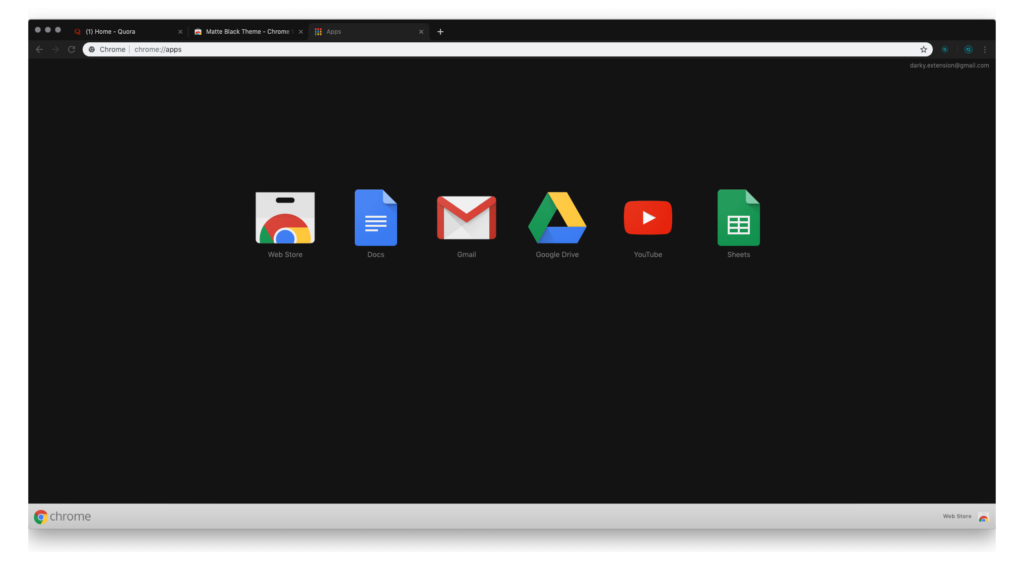Bookmark this page with the star
Screen dimensions: 1024x566
pyautogui.click(x=923, y=50)
